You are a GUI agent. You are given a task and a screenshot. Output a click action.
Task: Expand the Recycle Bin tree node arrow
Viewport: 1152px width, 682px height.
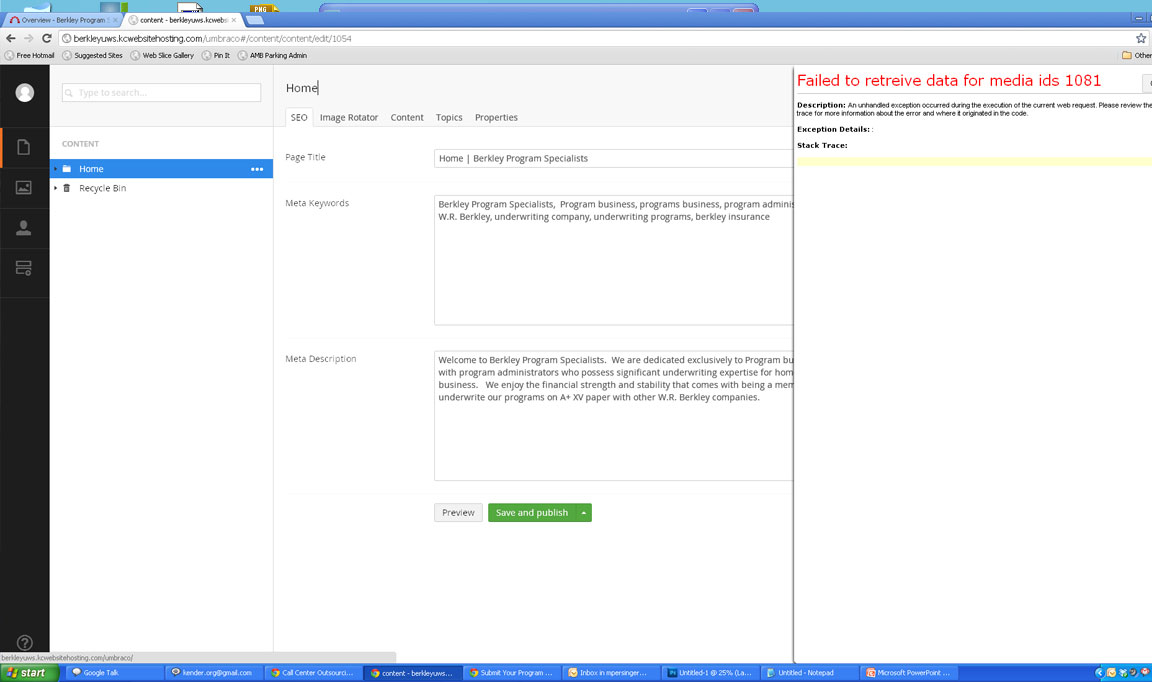click(56, 188)
